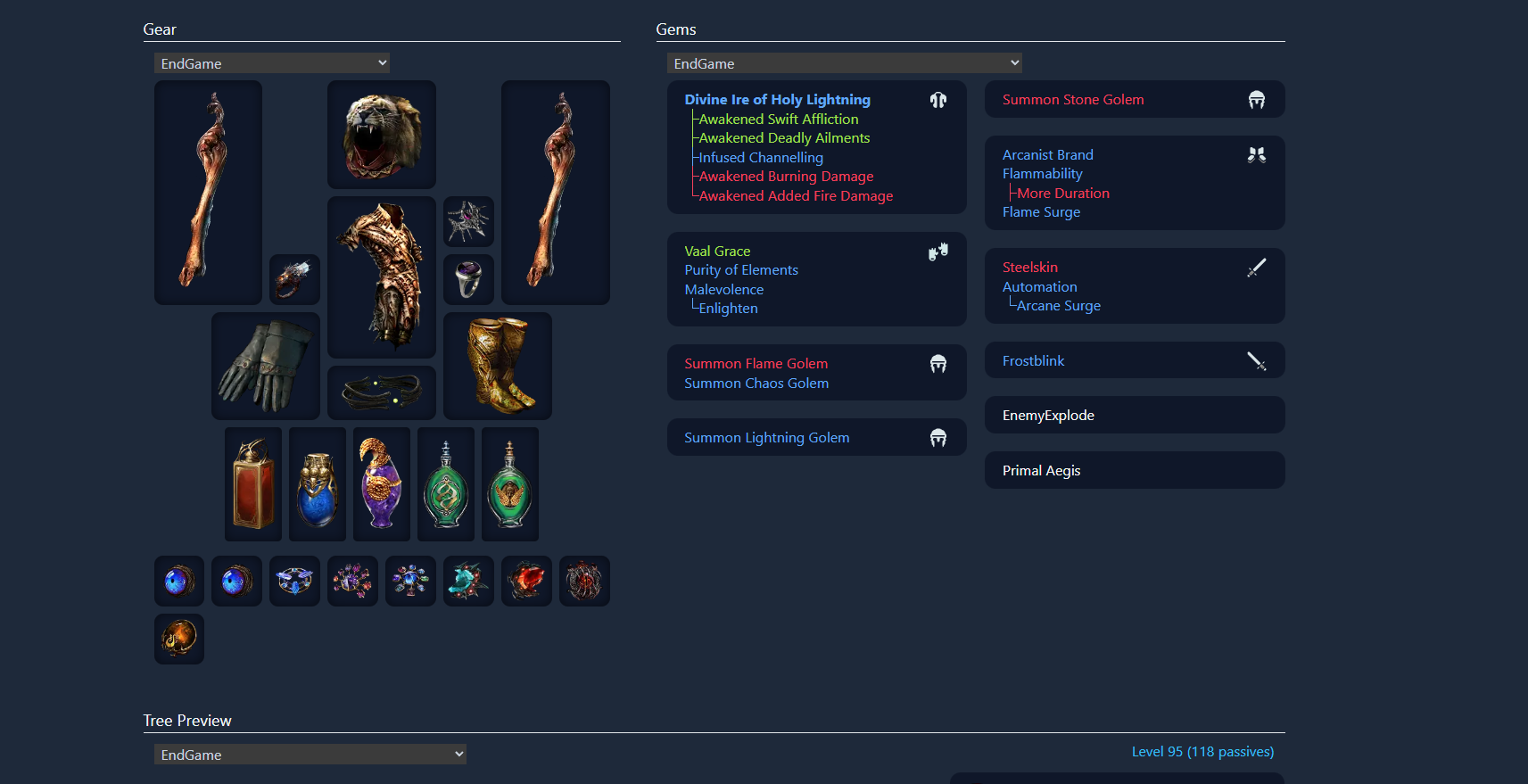Open the Gems EndGame dropdown
Screen dimensions: 1528x784
click(845, 63)
